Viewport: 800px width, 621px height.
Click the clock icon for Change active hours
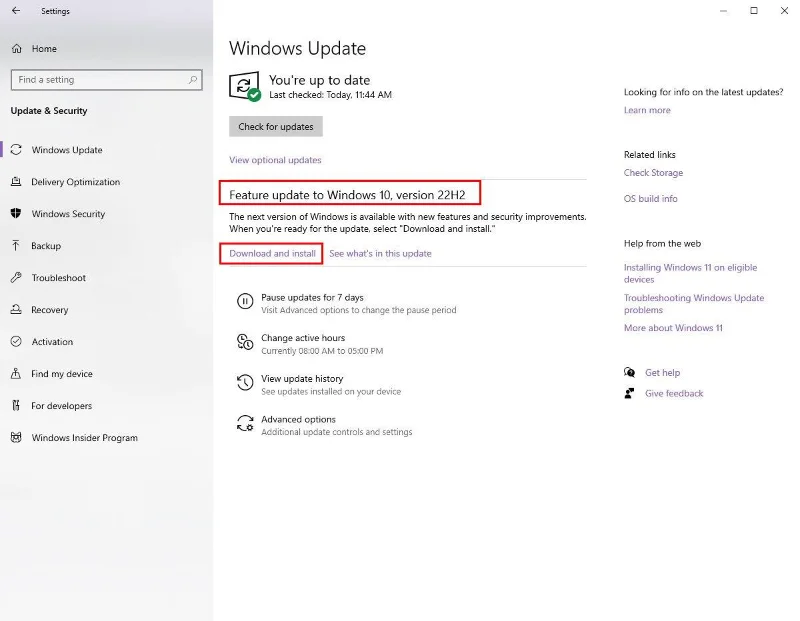click(245, 342)
